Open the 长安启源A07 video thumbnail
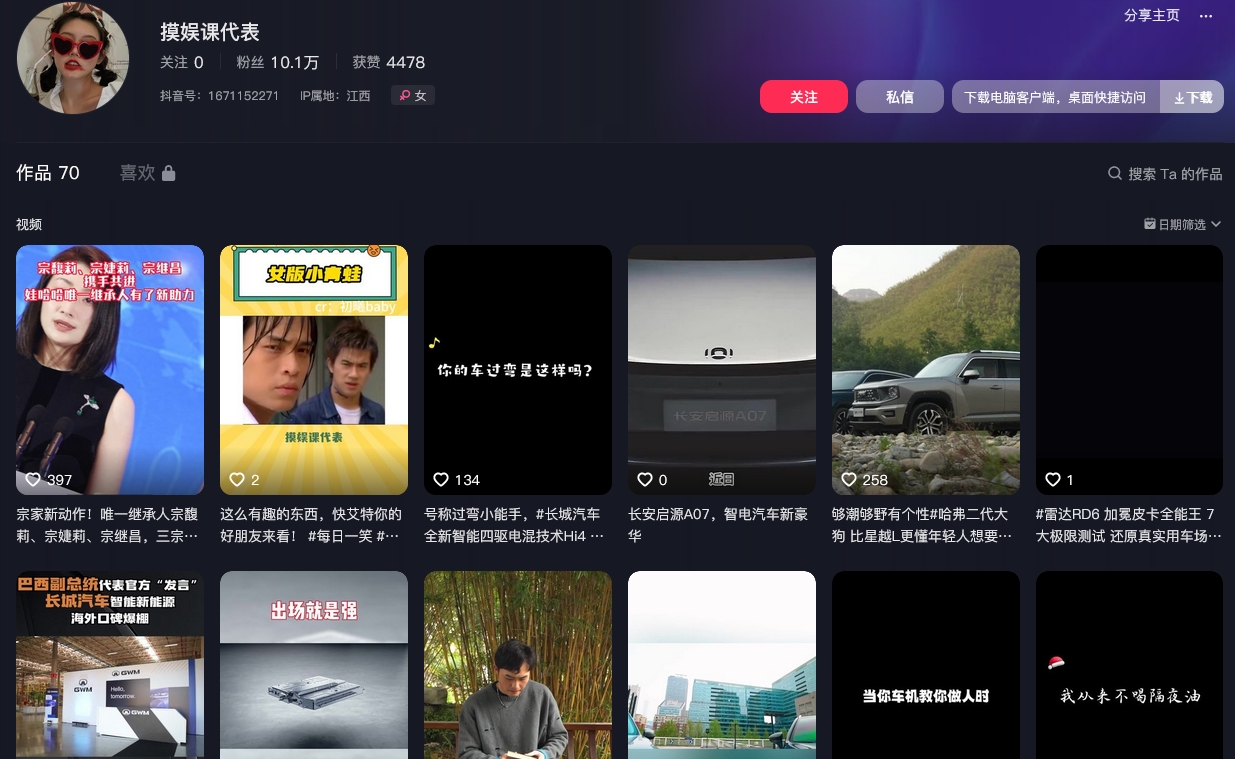The image size is (1235, 759). [722, 370]
